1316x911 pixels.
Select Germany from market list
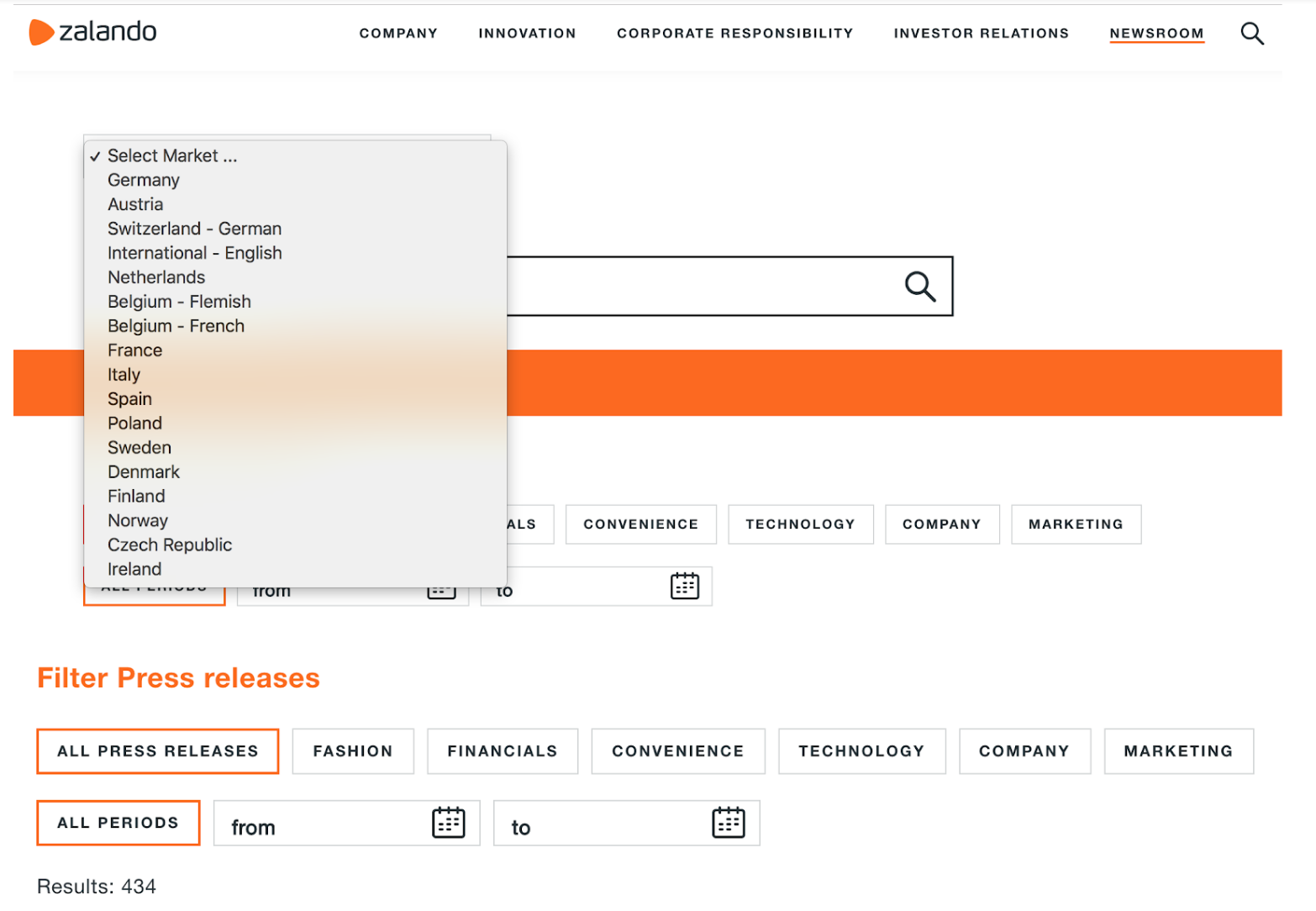[296, 180]
